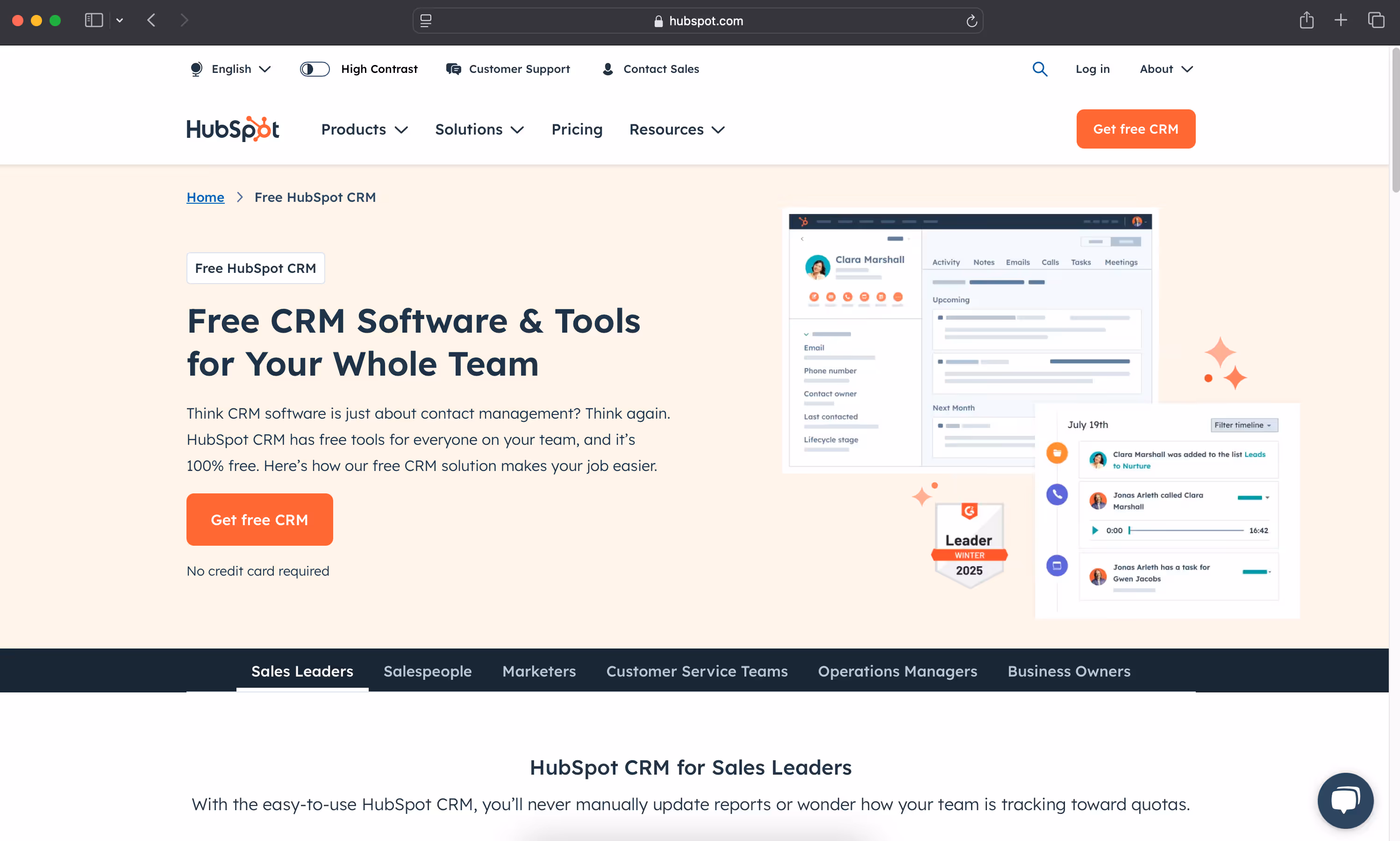
Task: Click the HubSpot CRM for Sales Leaders heading
Action: tap(690, 767)
